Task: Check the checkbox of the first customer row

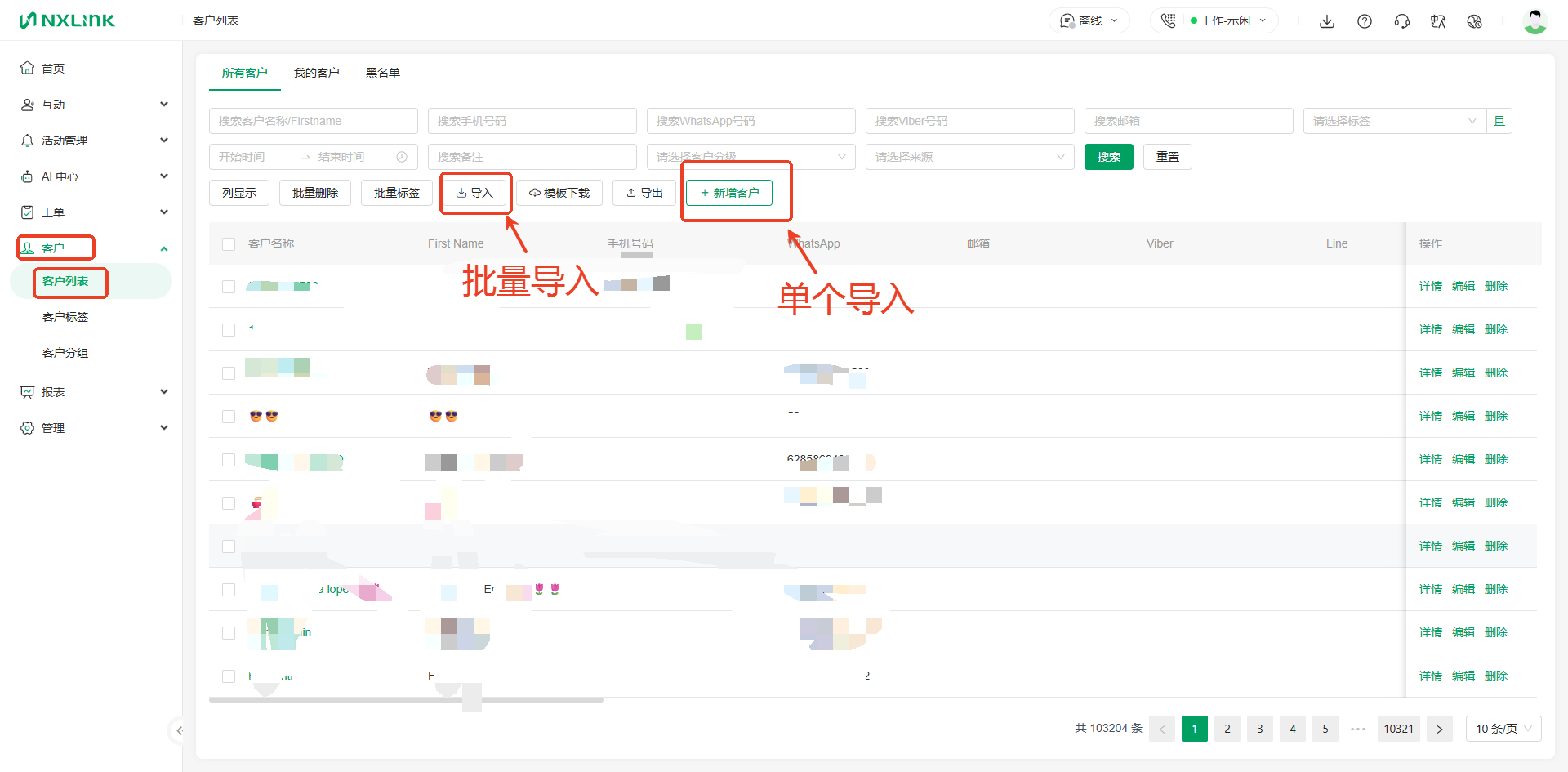Action: click(229, 286)
